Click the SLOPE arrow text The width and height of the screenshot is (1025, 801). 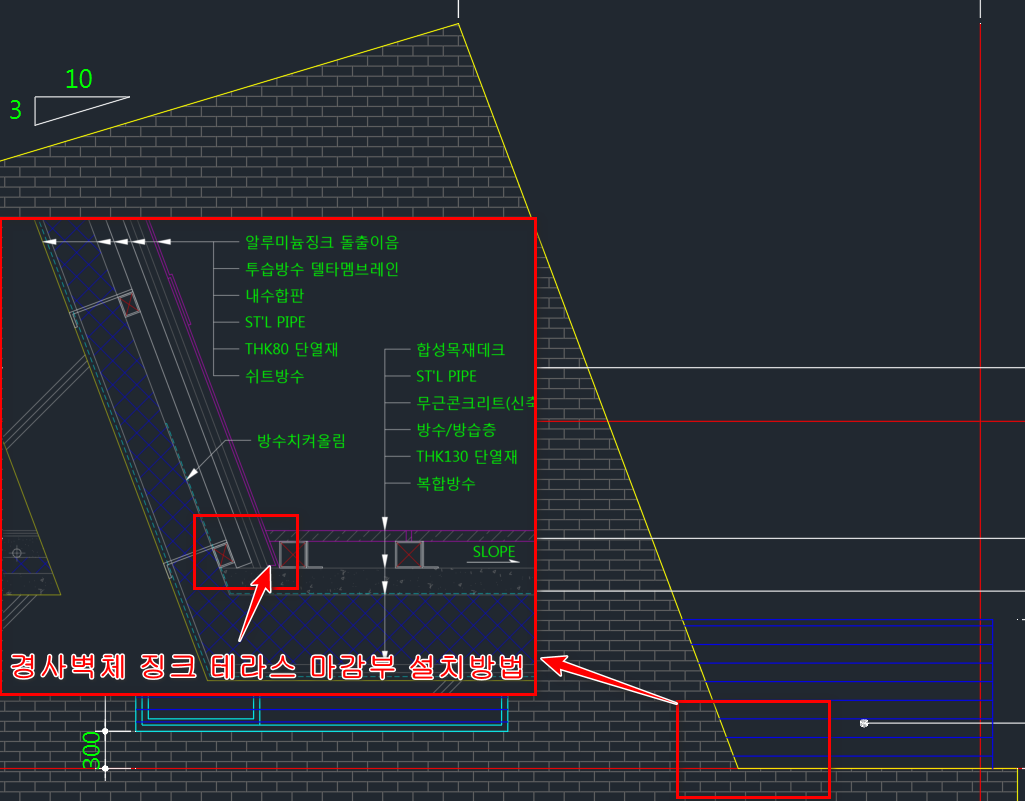[x=494, y=553]
